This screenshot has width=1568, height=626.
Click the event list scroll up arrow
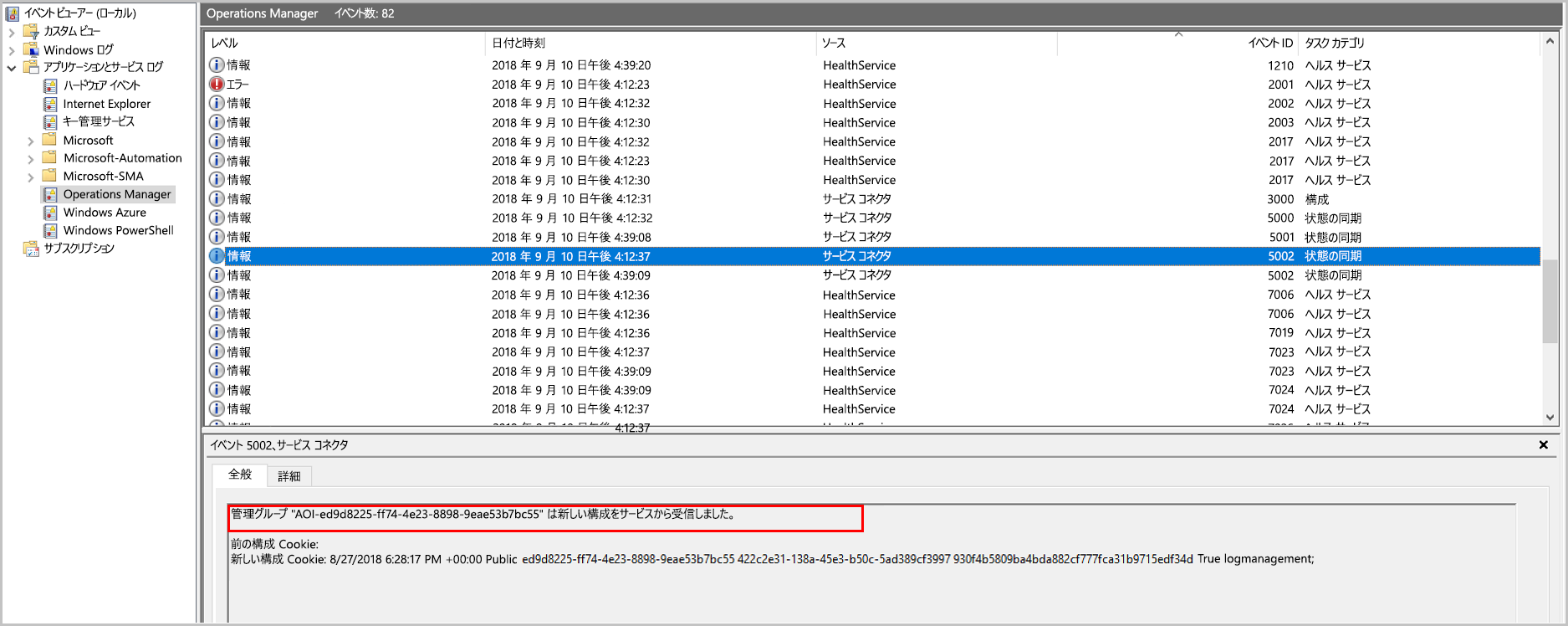coord(1550,41)
